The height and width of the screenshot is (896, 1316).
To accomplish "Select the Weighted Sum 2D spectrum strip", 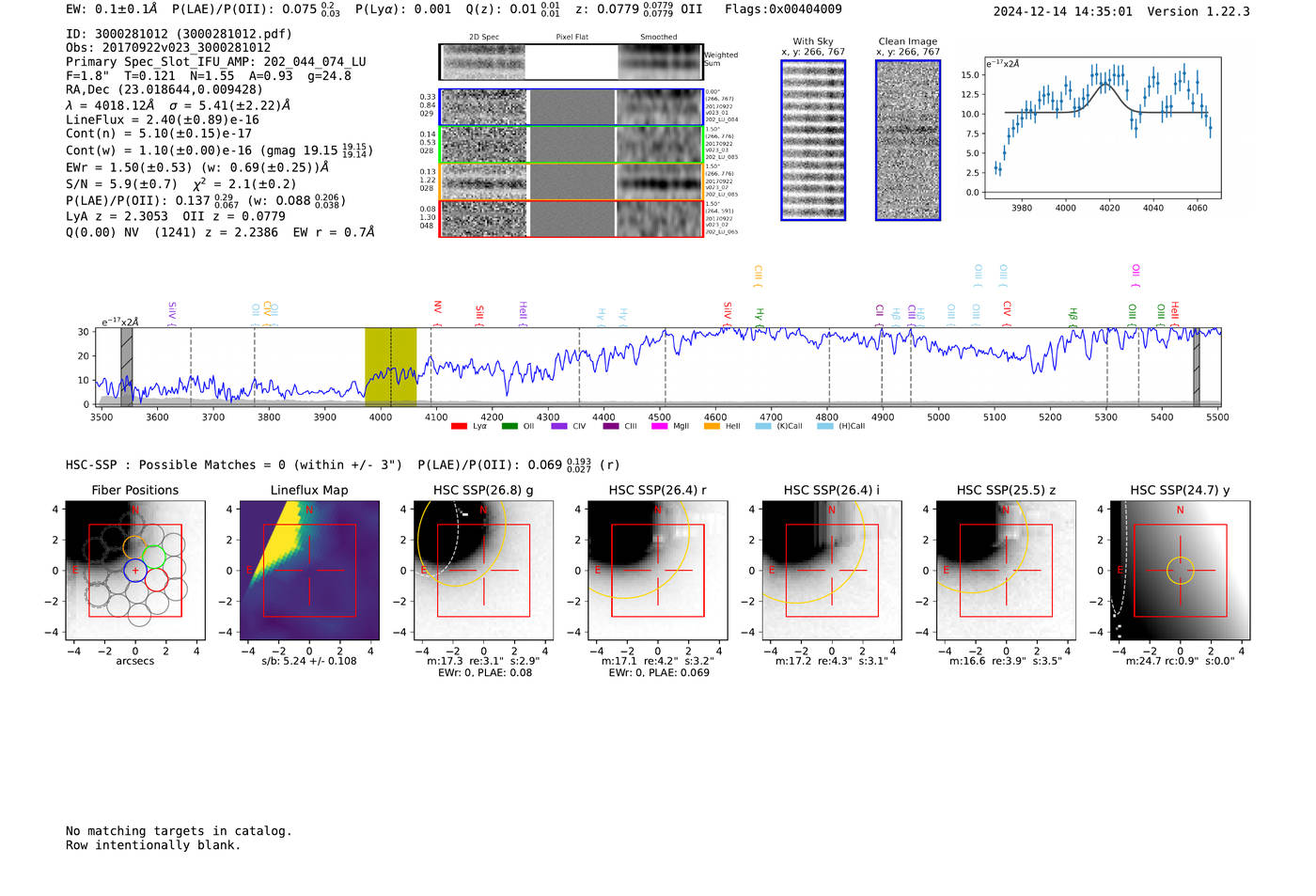I will (x=572, y=62).
